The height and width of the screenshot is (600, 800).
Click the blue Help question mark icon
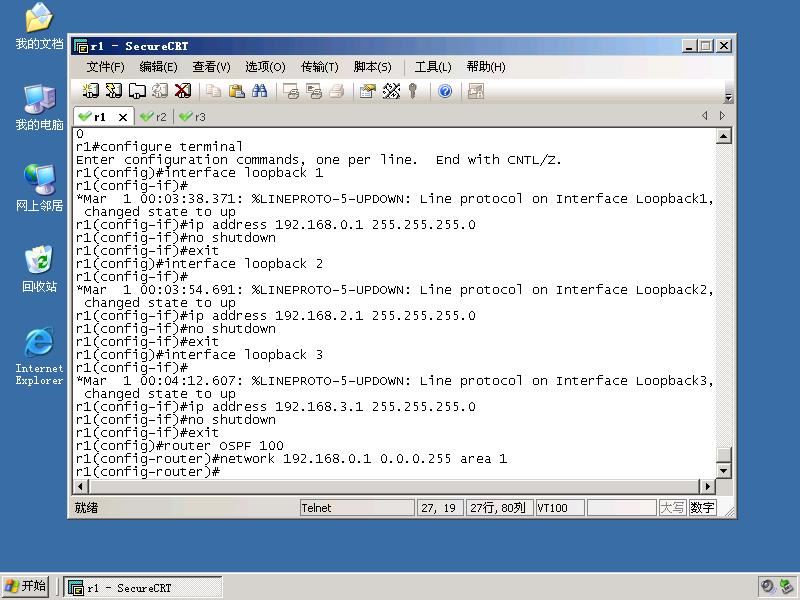[x=445, y=91]
